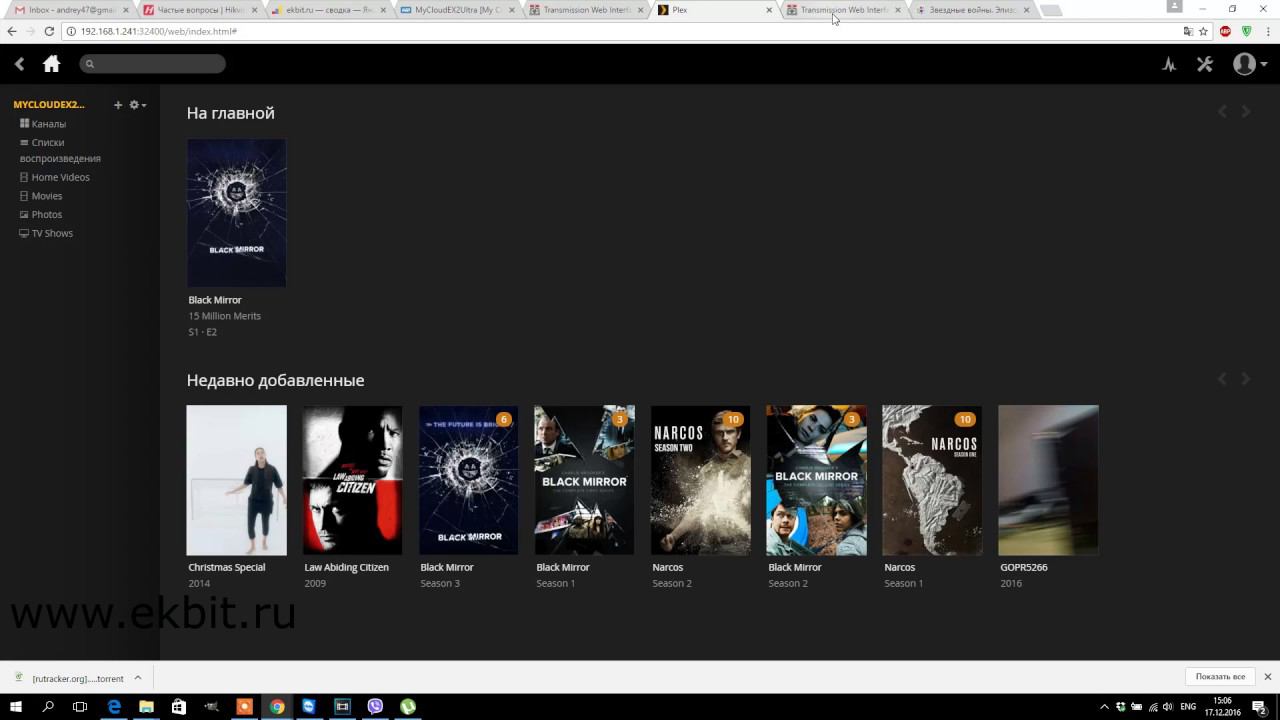Screen dimensions: 1280x720
Task: Open the Windows Store taskbar icon
Action: click(x=179, y=707)
